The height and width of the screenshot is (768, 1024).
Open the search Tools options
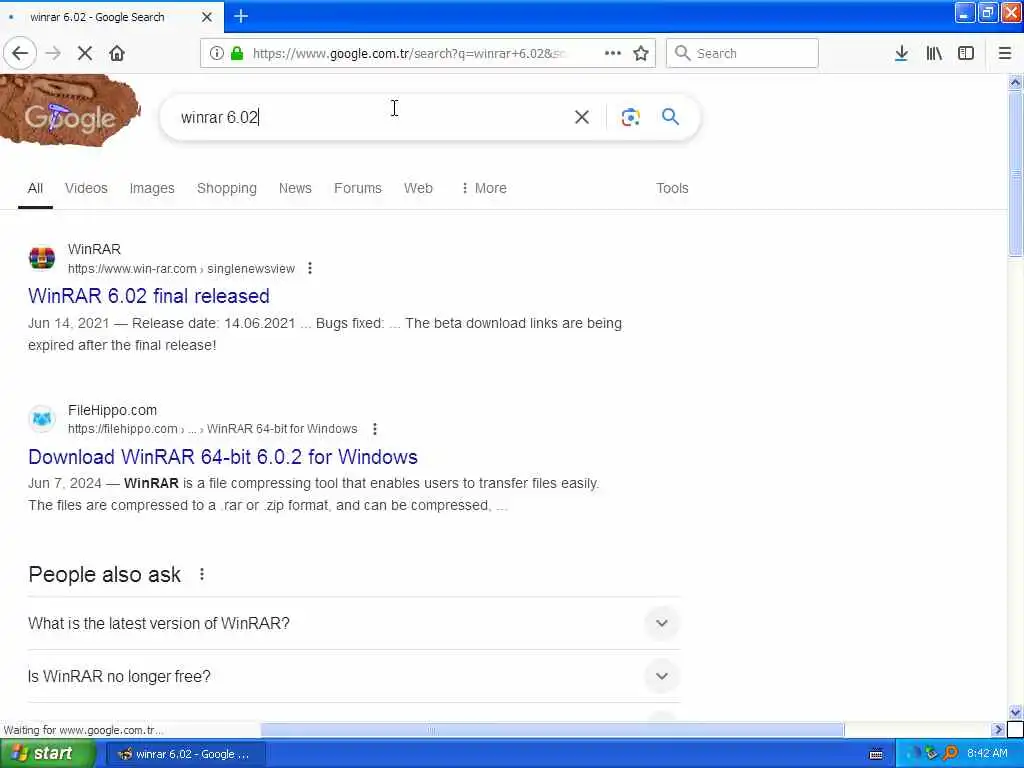click(x=672, y=188)
